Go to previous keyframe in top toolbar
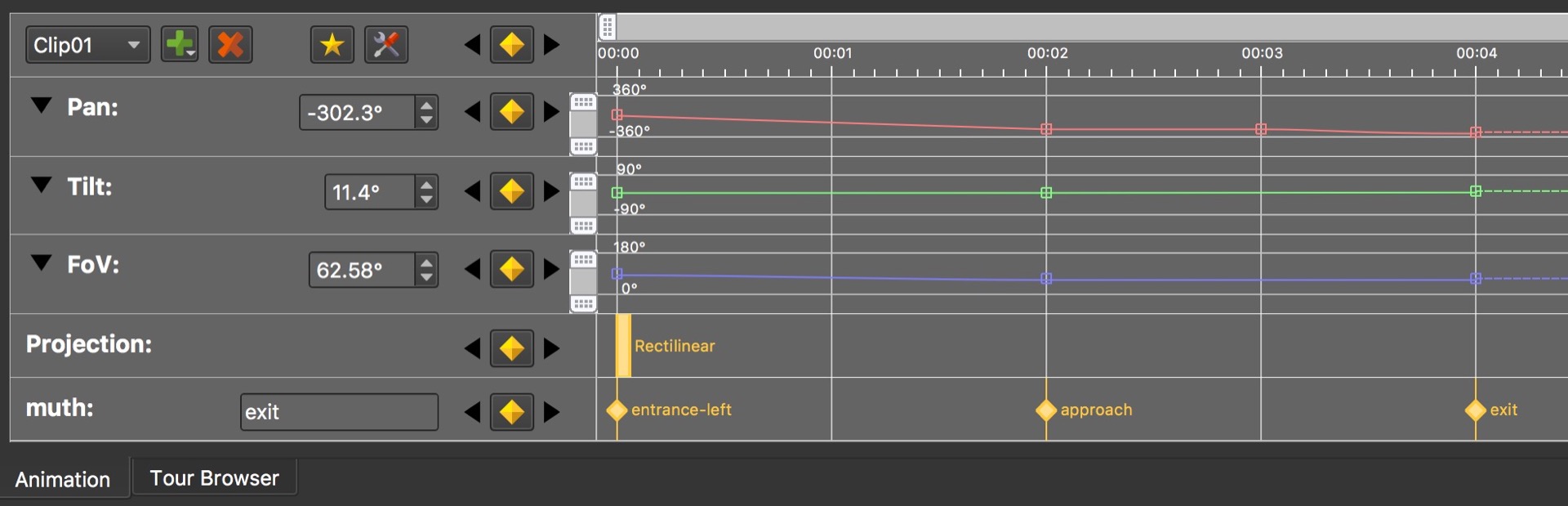 pyautogui.click(x=471, y=45)
